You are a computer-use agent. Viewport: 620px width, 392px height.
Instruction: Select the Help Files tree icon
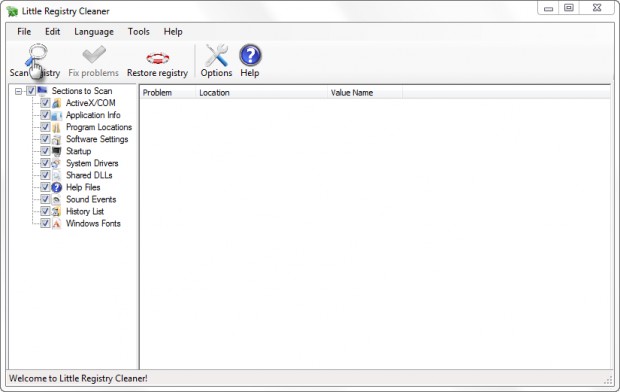point(57,187)
